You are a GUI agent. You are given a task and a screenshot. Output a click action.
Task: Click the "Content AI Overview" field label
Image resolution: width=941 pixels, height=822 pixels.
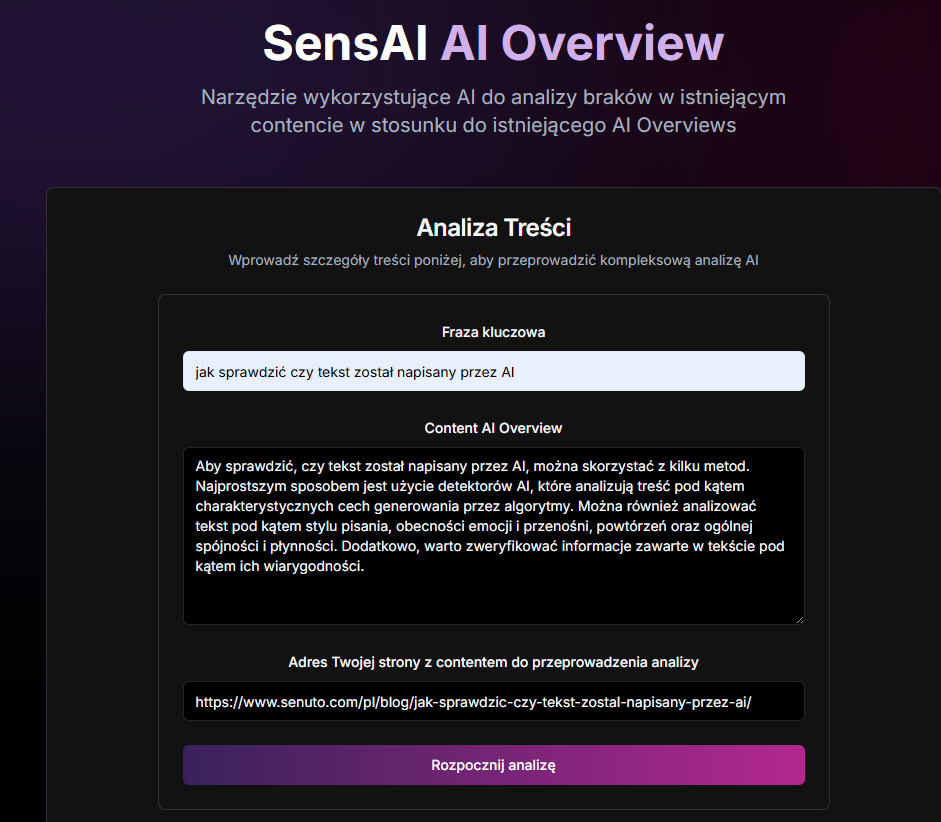[x=493, y=428]
